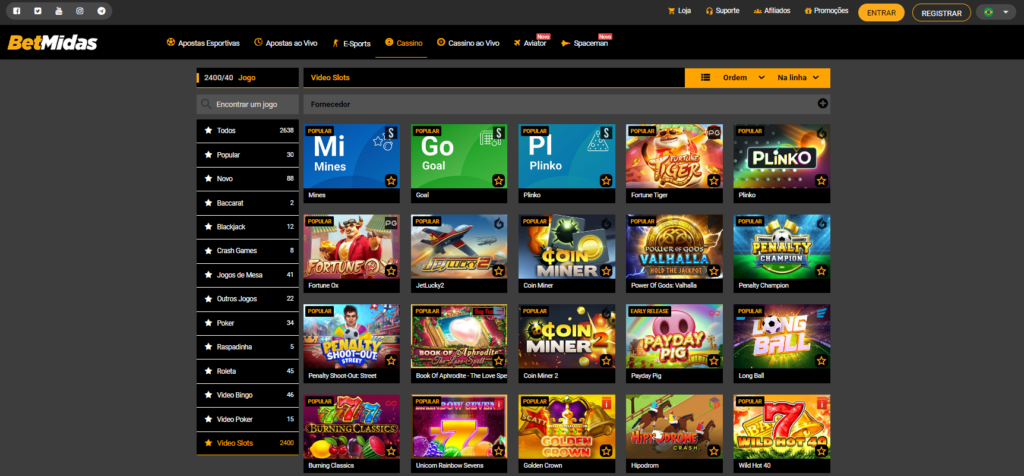Select the Video Slots category
The height and width of the screenshot is (476, 1024).
pyautogui.click(x=248, y=443)
